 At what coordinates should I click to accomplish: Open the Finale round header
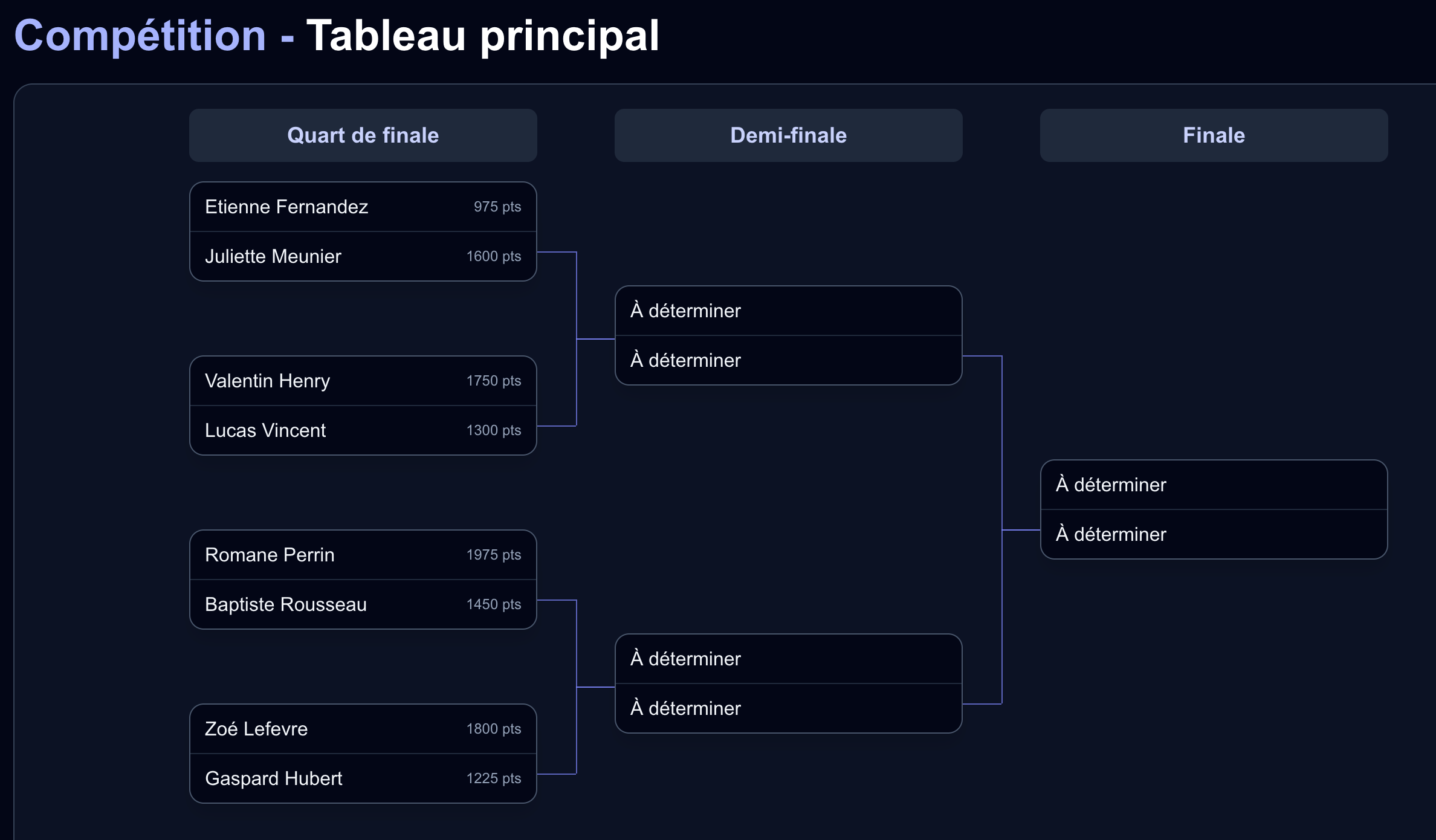click(x=1214, y=135)
